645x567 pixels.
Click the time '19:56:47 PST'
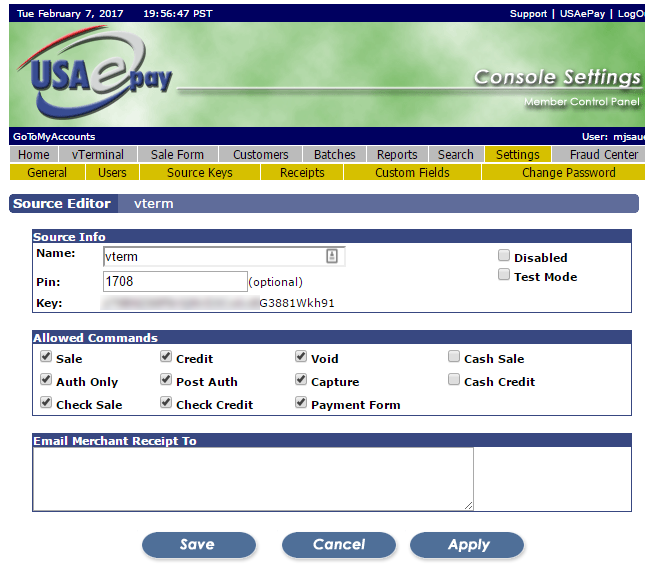pyautogui.click(x=178, y=14)
